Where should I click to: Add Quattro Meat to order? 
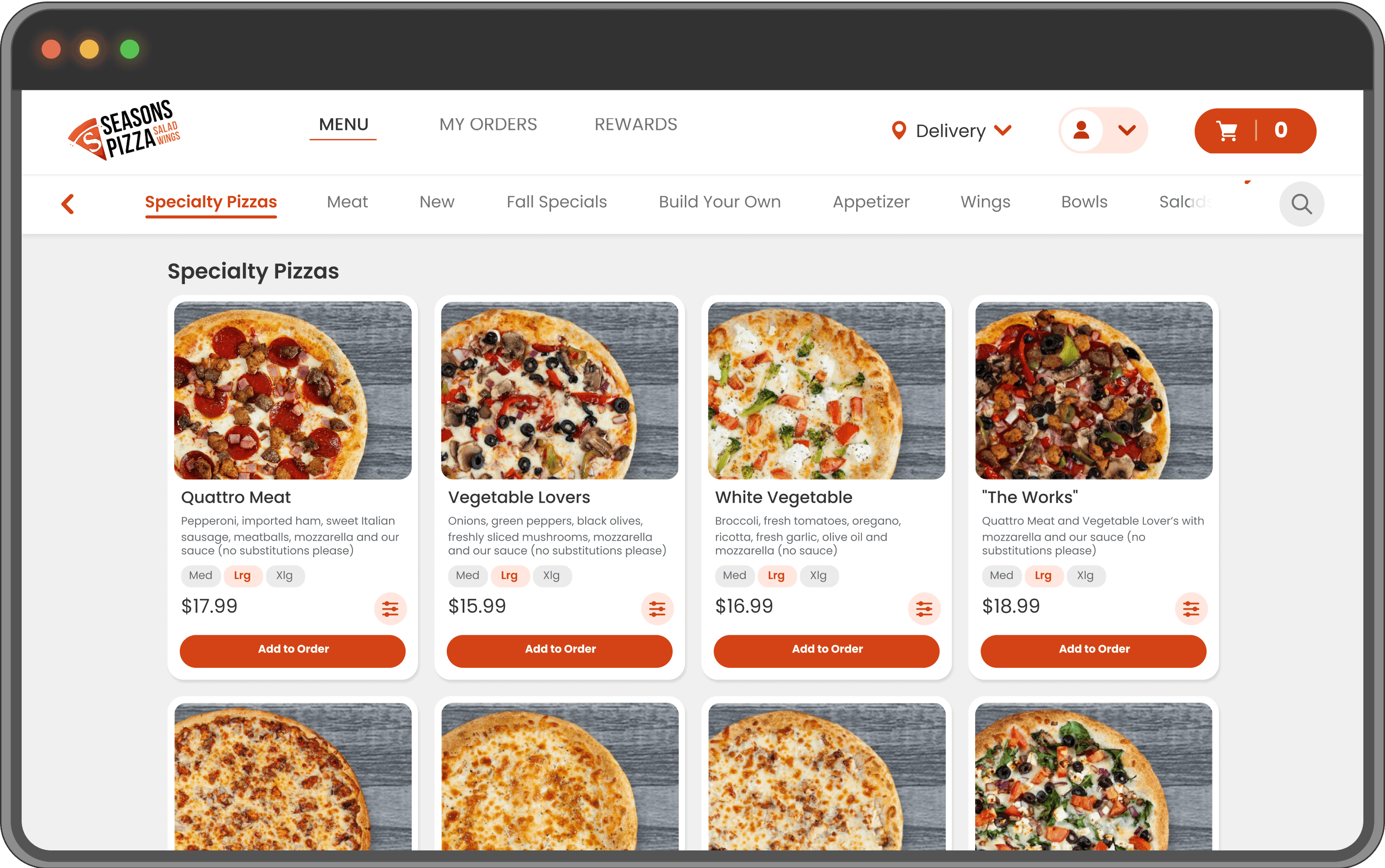pyautogui.click(x=293, y=650)
